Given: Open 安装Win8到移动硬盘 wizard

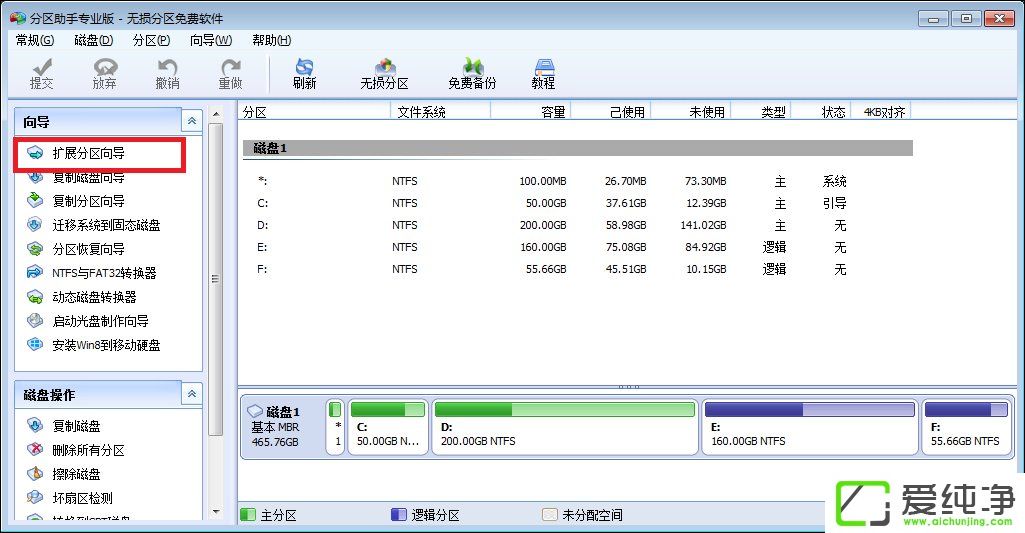Looking at the screenshot, I should coord(93,345).
